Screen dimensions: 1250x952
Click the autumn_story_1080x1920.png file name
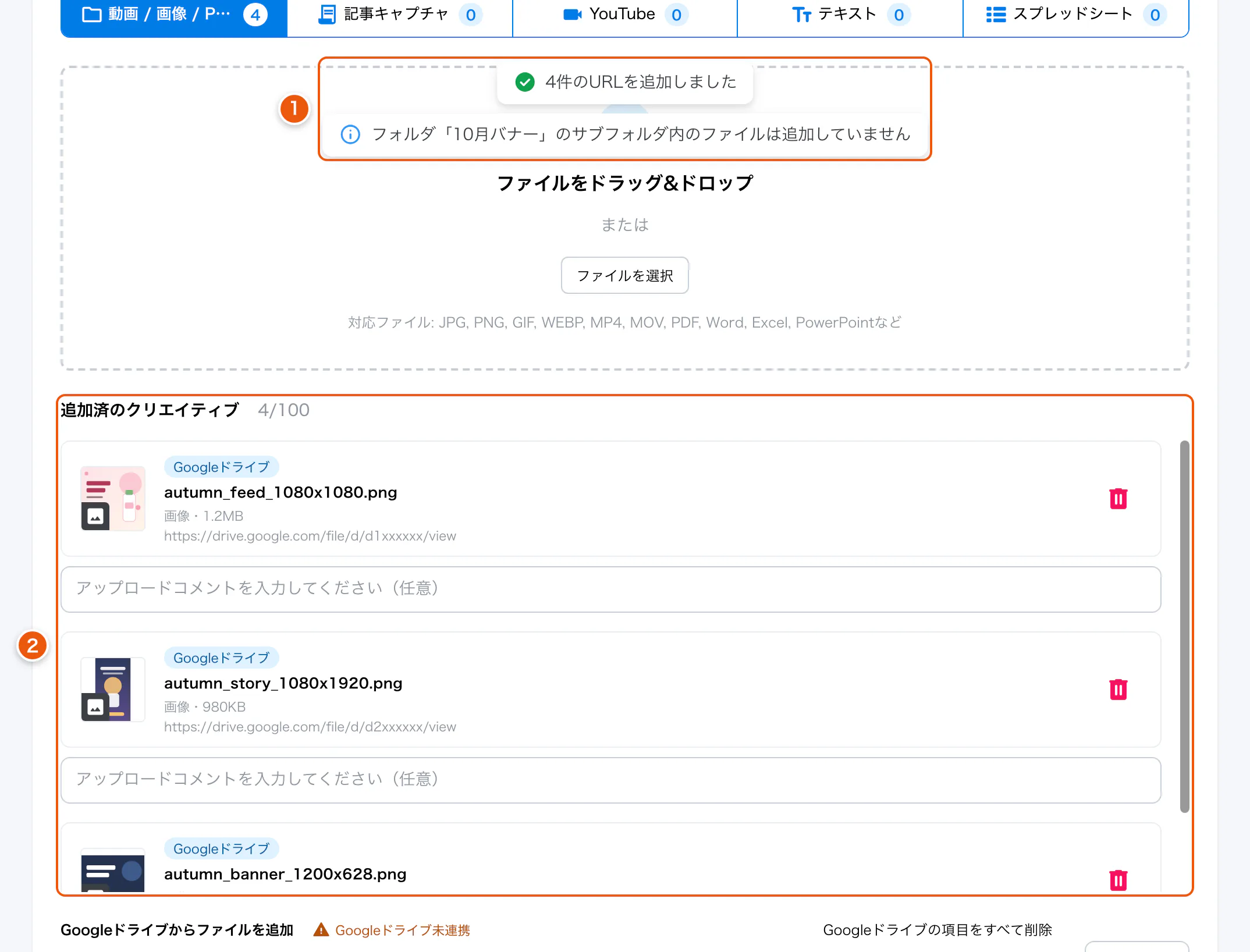(283, 683)
